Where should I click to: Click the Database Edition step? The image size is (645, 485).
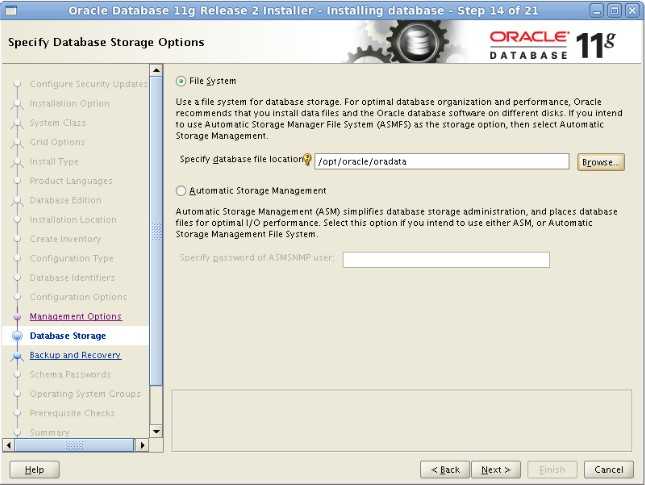point(66,200)
